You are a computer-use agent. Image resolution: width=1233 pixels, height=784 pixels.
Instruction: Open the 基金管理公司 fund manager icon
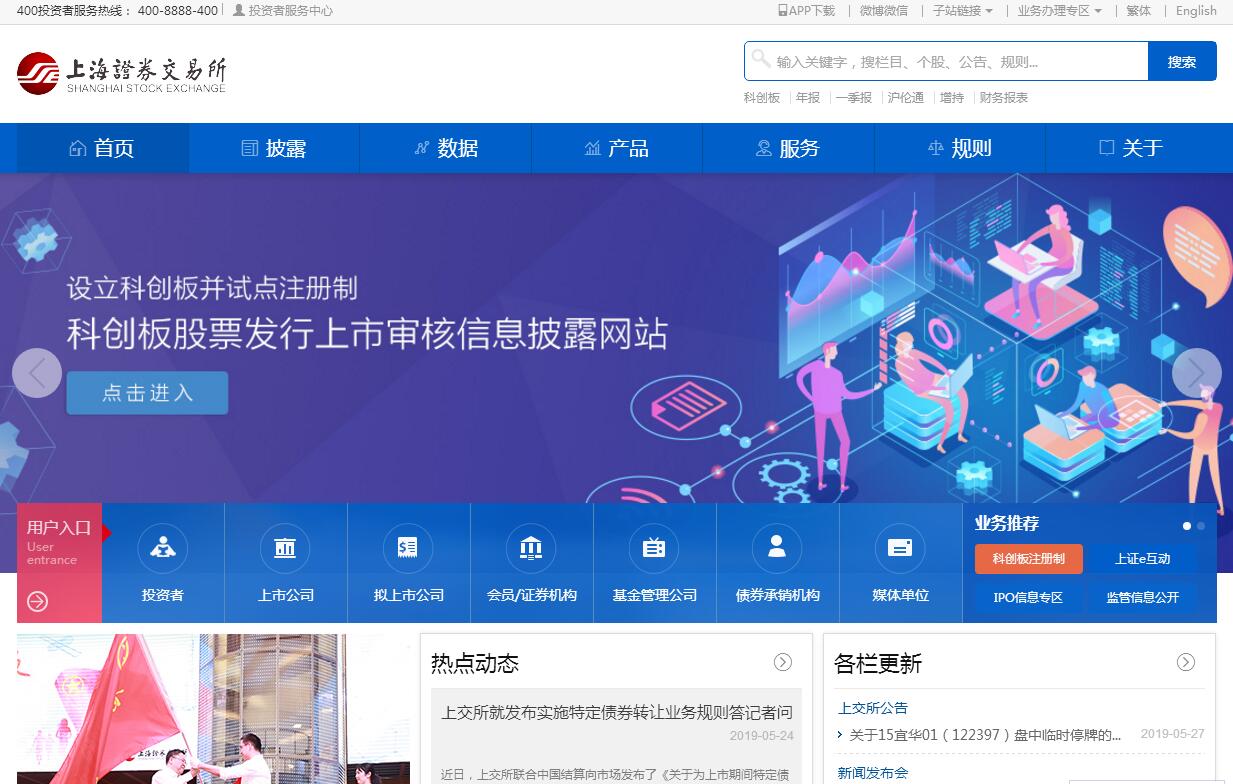tap(654, 548)
